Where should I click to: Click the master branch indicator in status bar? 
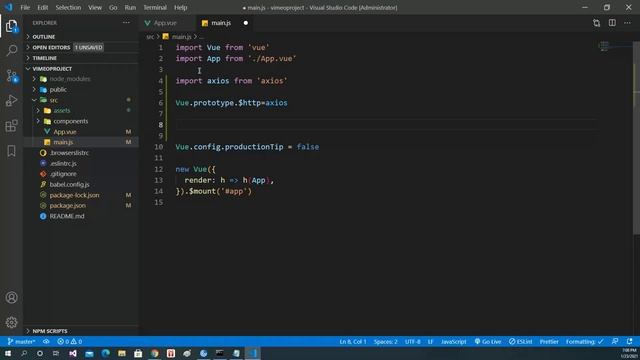[x=21, y=341]
